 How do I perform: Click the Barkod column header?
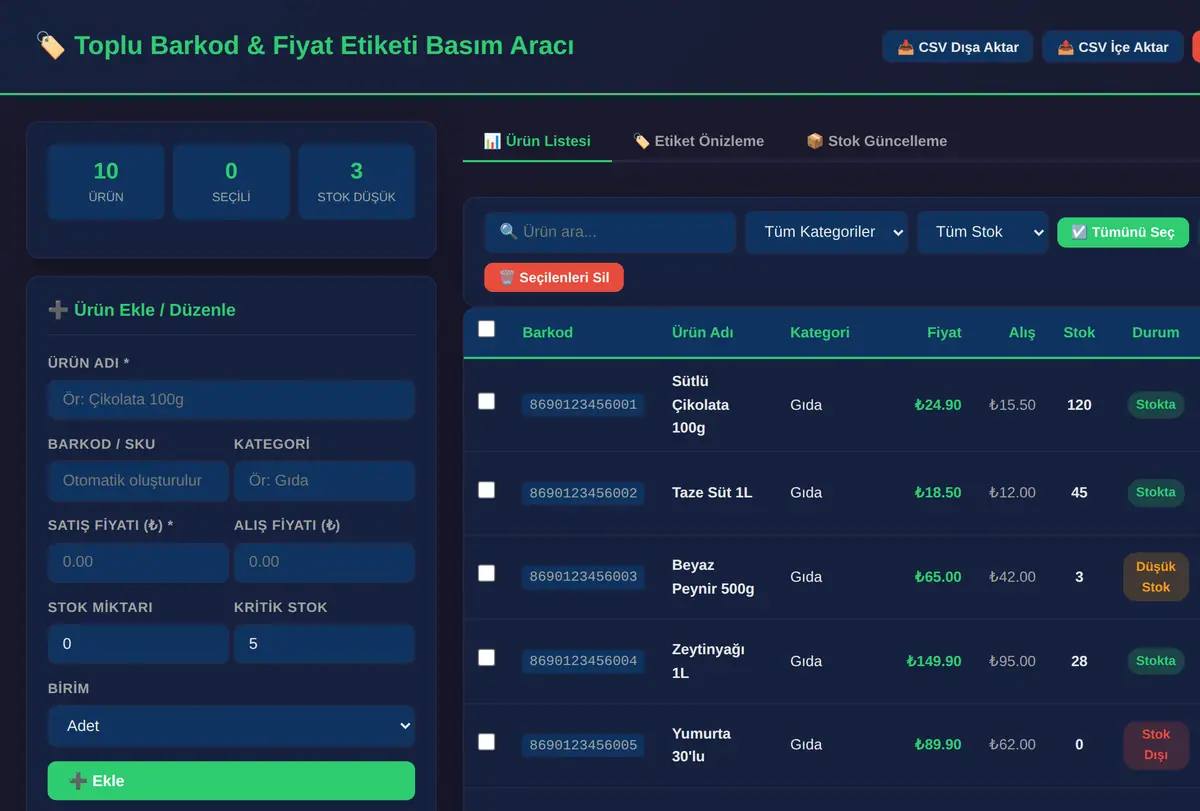[x=547, y=332]
